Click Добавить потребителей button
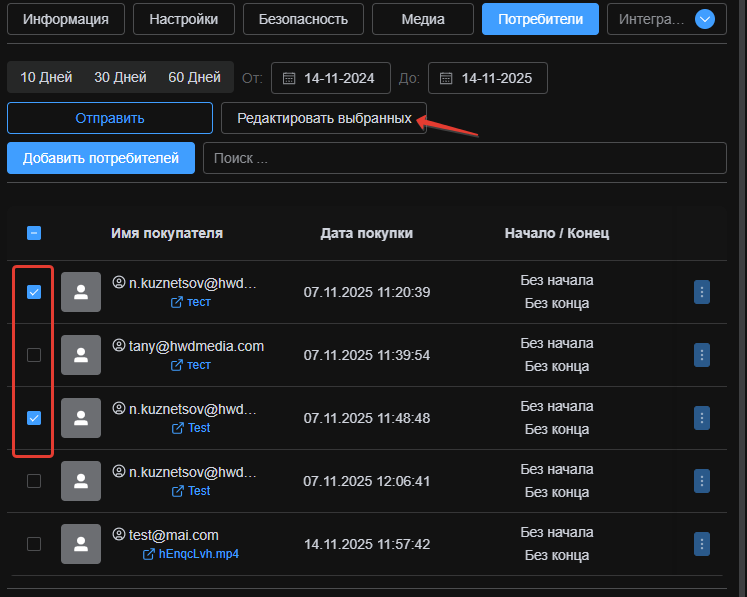This screenshot has height=597, width=747. coord(101,158)
